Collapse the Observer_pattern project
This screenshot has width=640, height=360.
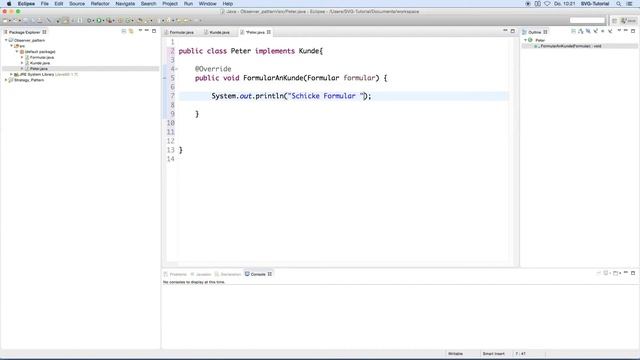(x=6, y=40)
